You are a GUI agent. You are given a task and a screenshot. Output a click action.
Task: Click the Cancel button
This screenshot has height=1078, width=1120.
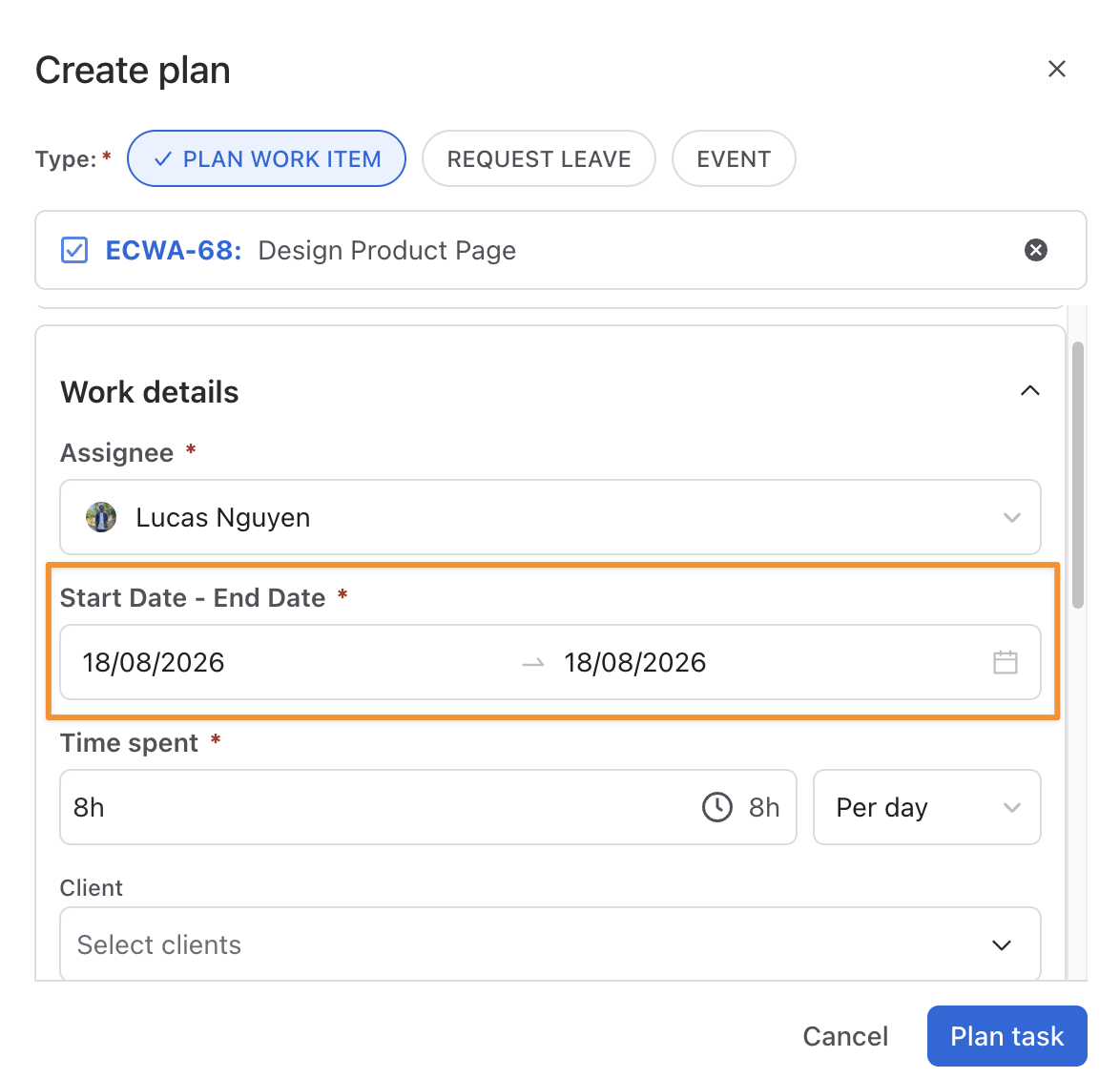click(x=845, y=1037)
